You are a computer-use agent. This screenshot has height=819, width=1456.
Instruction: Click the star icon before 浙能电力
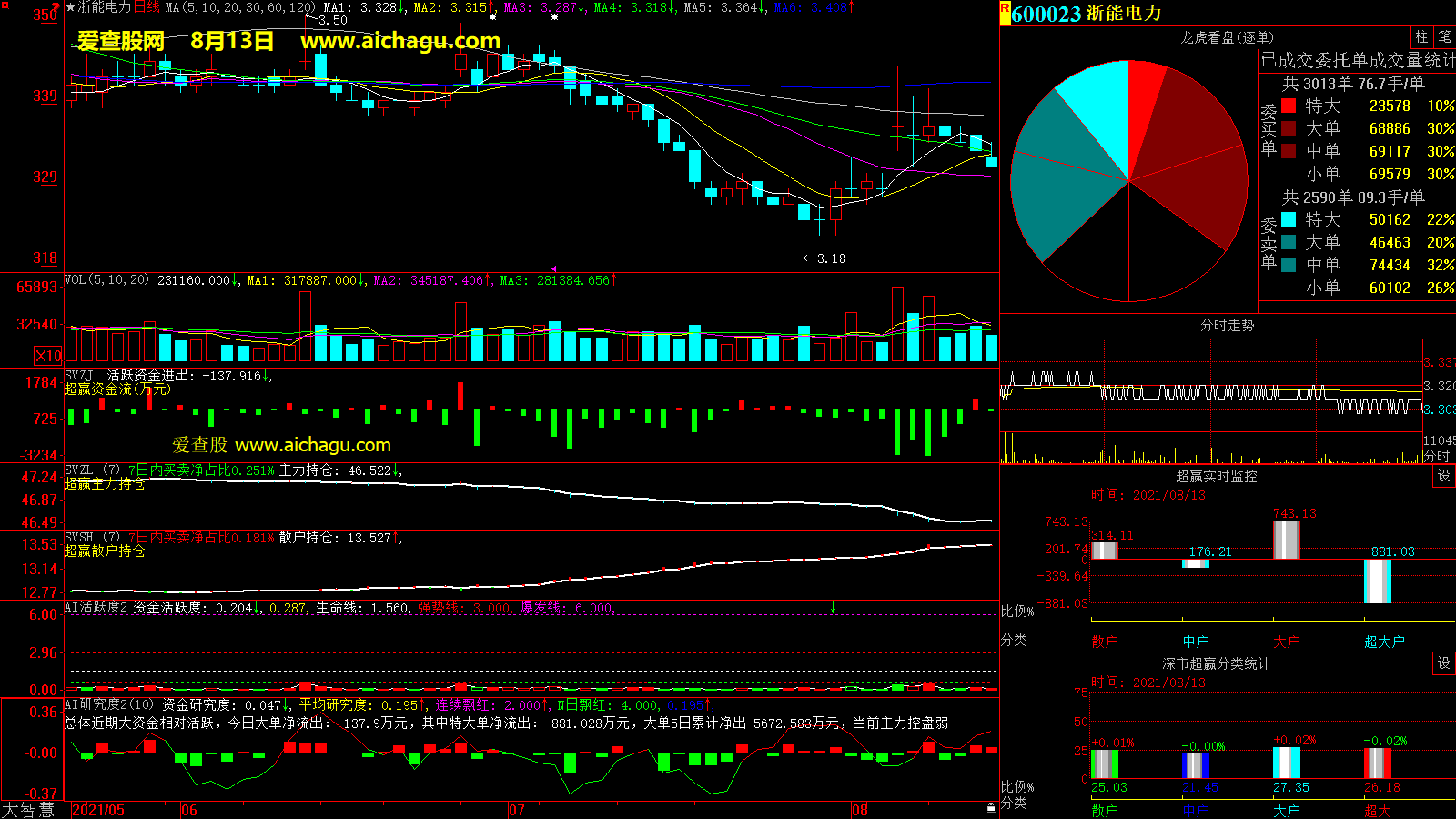tap(70, 7)
